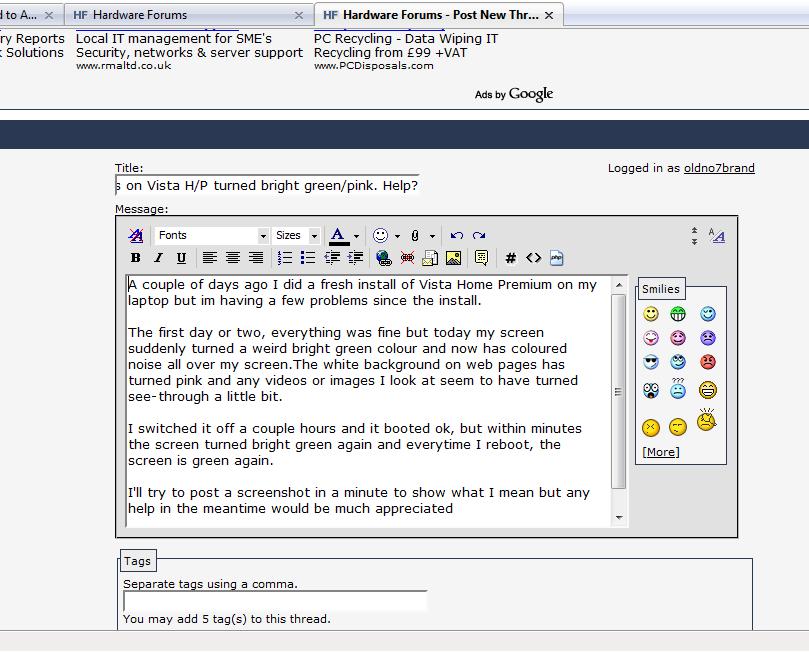Click the tags input field
Image resolution: width=809 pixels, height=652 pixels.
[x=275, y=601]
